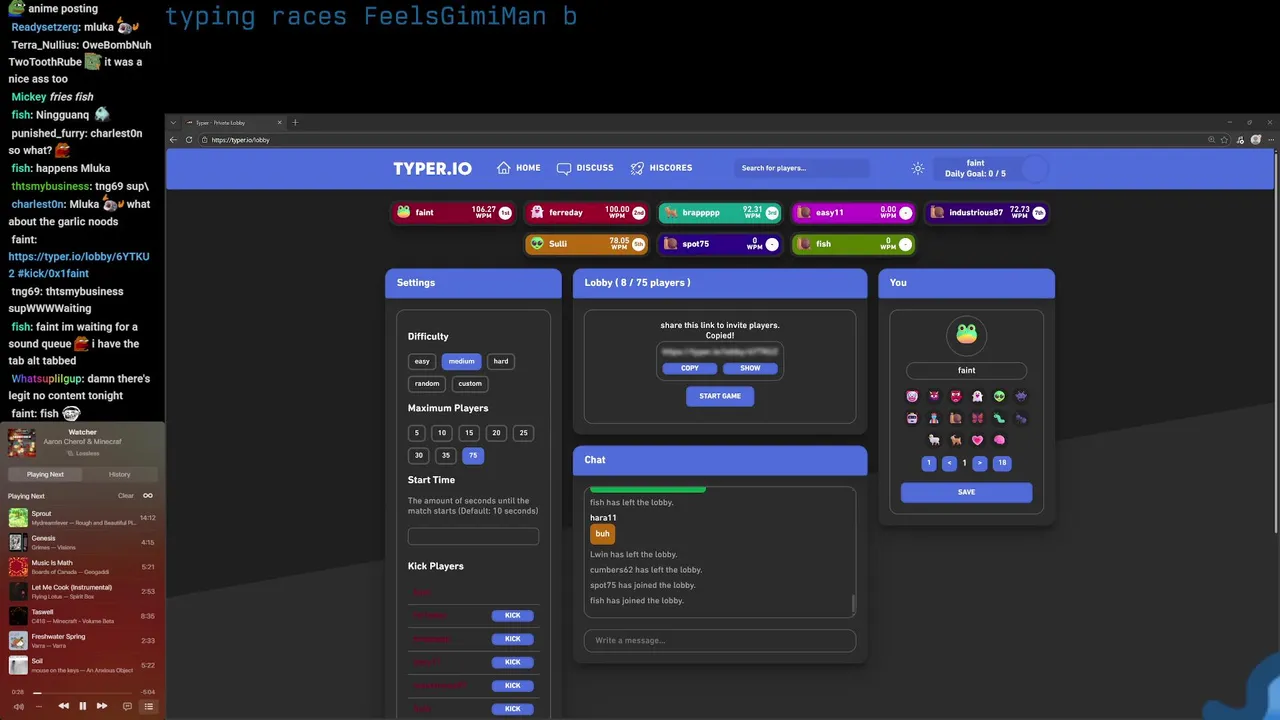Pick the pink brain avatar
The height and width of the screenshot is (720, 1280).
click(x=999, y=440)
